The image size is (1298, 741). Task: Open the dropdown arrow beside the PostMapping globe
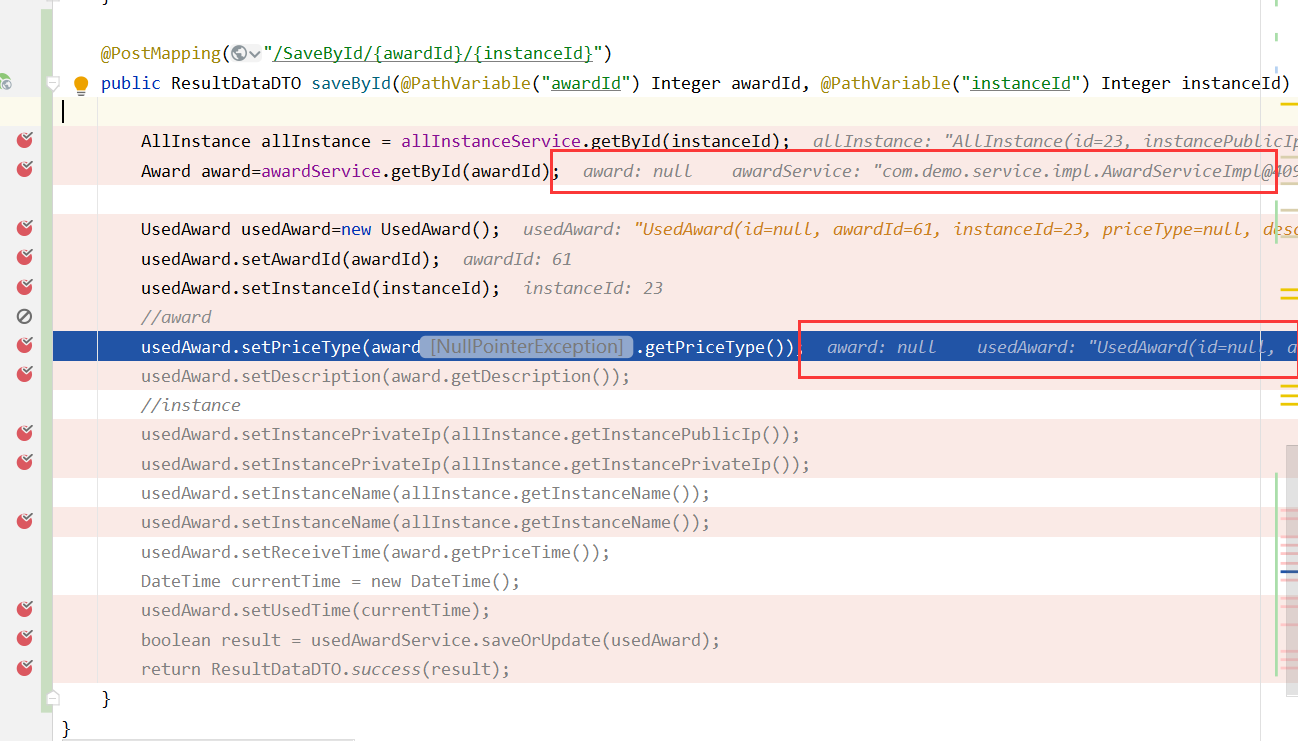[254, 53]
